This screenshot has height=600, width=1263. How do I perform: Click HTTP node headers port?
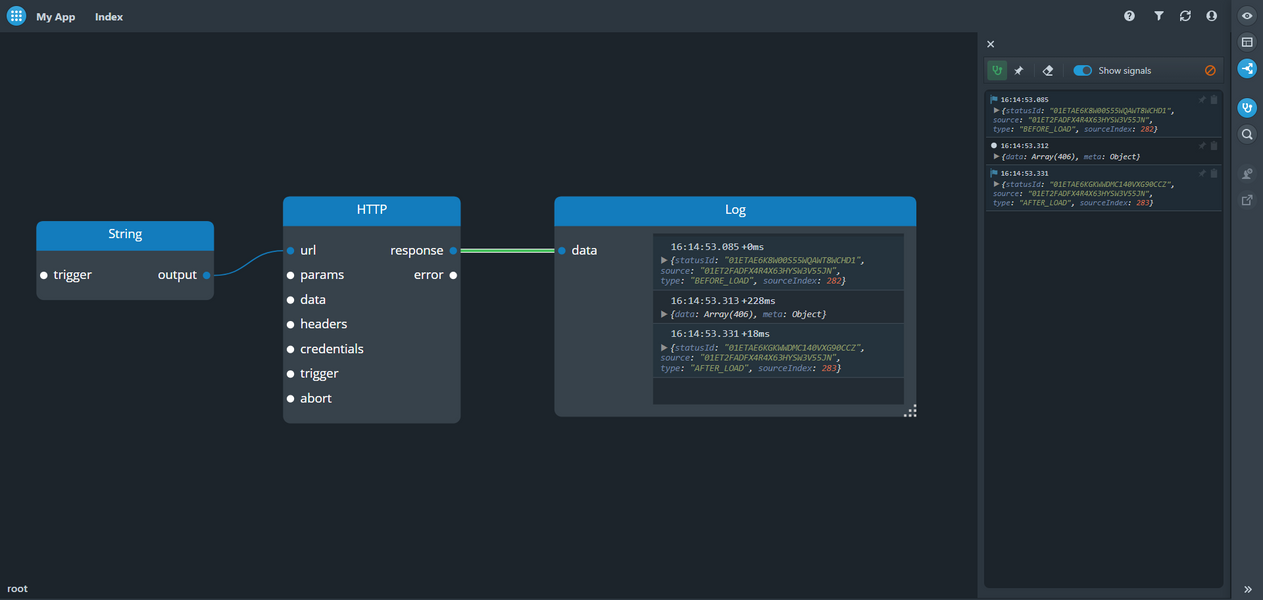click(x=291, y=324)
